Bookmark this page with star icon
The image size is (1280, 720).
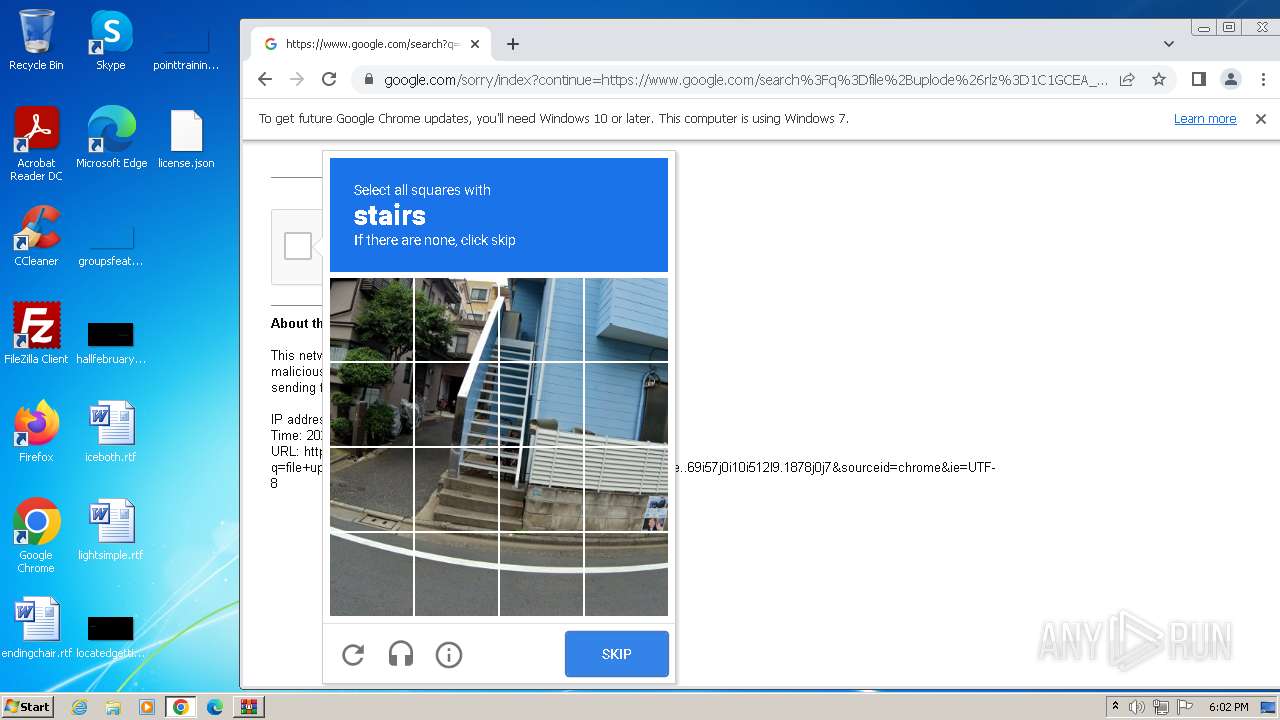click(1159, 79)
